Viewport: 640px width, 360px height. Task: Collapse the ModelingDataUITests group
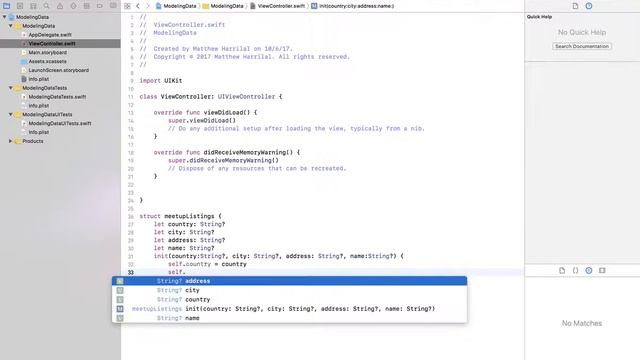click(x=11, y=114)
